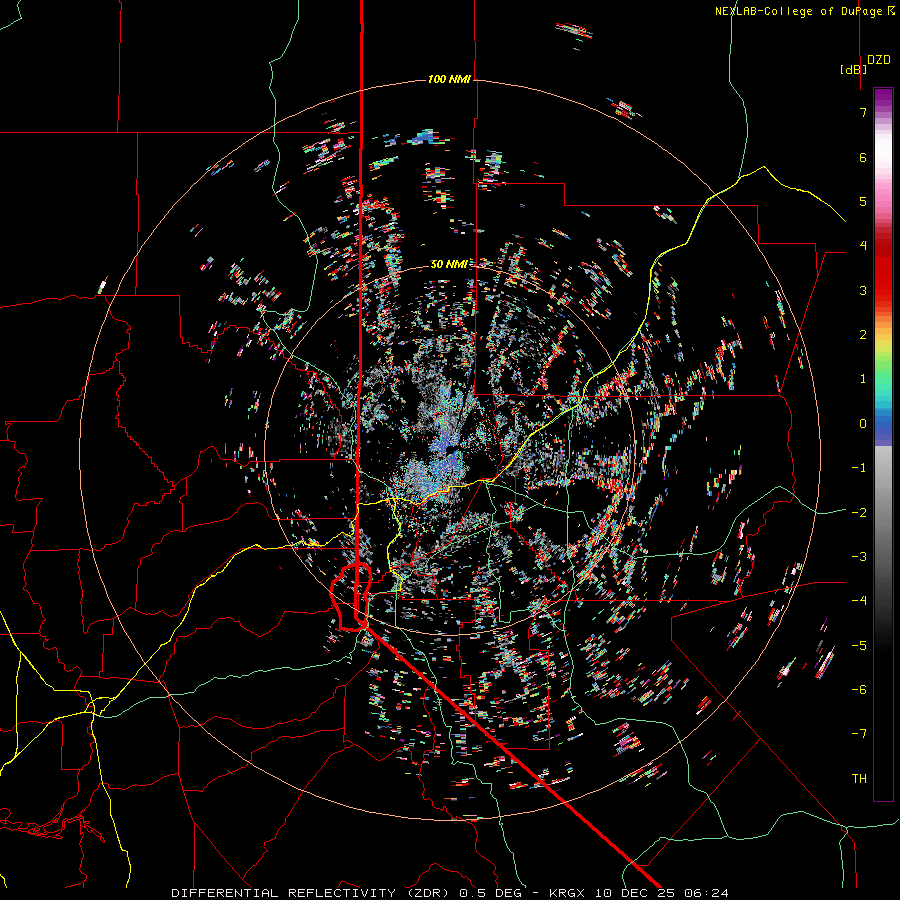
Task: Click the [dB] units label
Action: click(x=853, y=69)
